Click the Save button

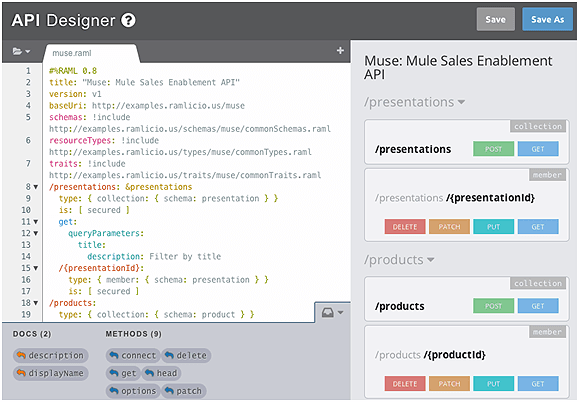495,19
